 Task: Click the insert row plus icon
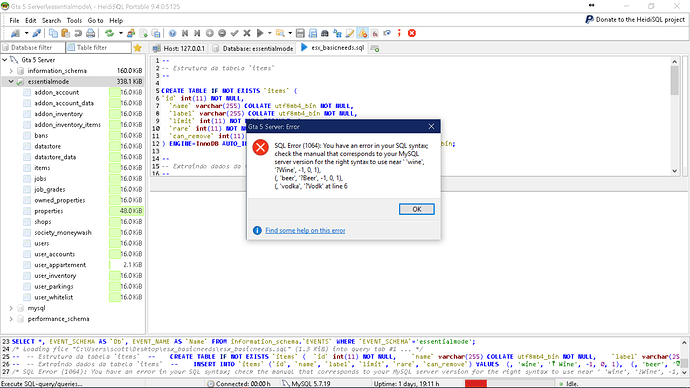[209, 33]
